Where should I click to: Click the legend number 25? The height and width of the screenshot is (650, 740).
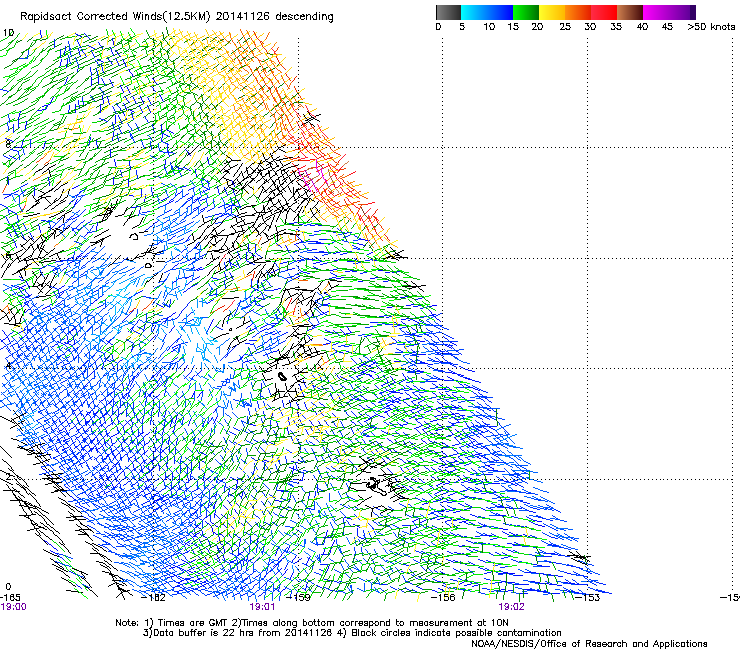click(x=565, y=27)
